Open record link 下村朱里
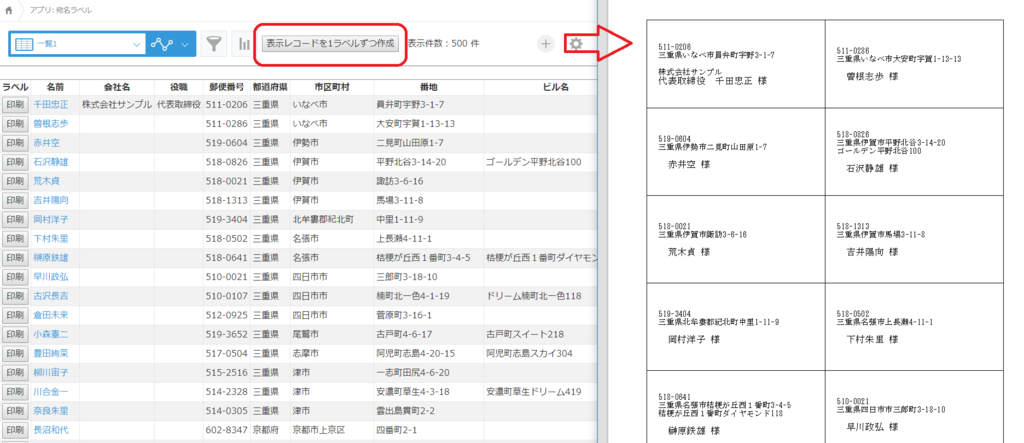This screenshot has height=443, width=1024. point(51,238)
